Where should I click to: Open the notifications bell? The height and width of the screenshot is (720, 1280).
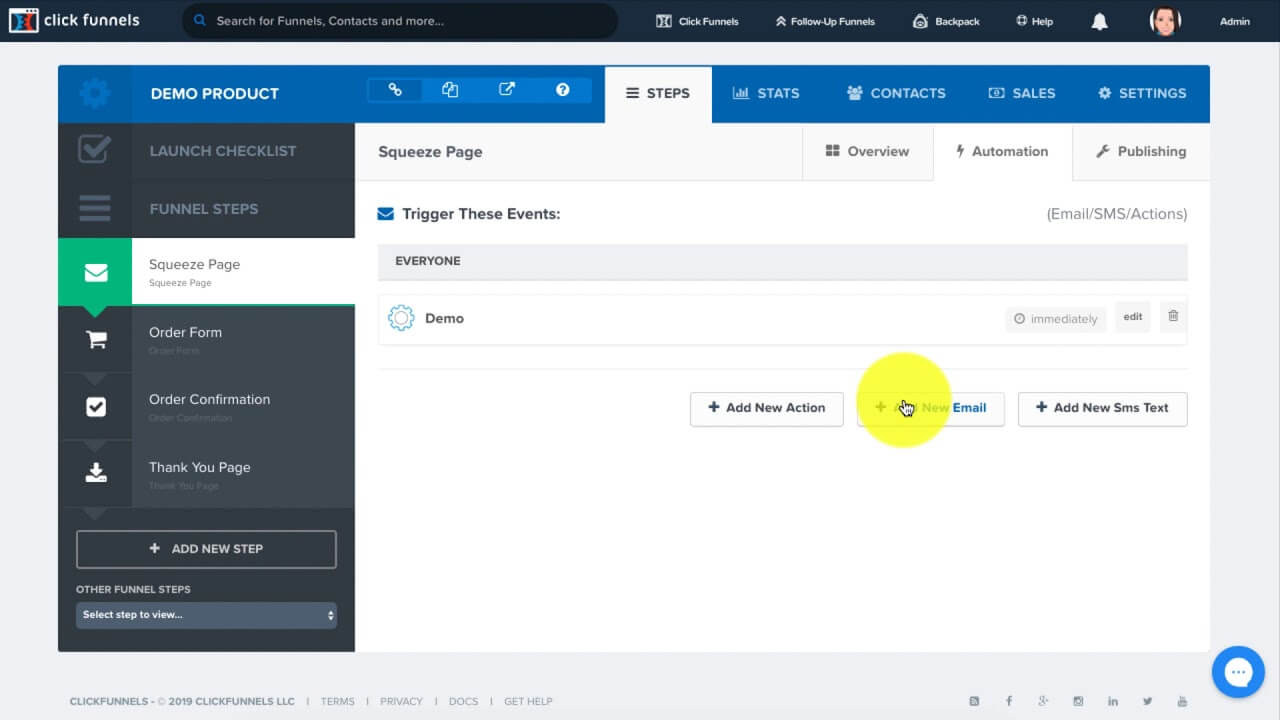pos(1099,21)
